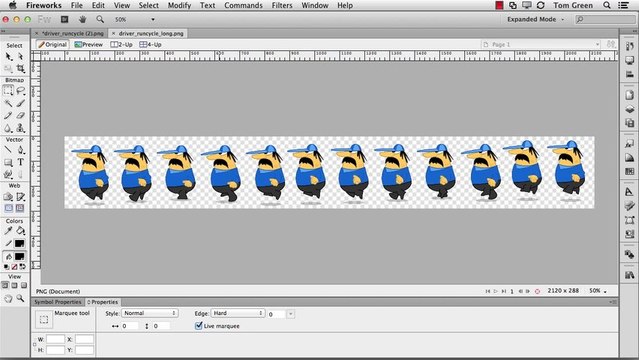Select the Blur tool

point(9,128)
